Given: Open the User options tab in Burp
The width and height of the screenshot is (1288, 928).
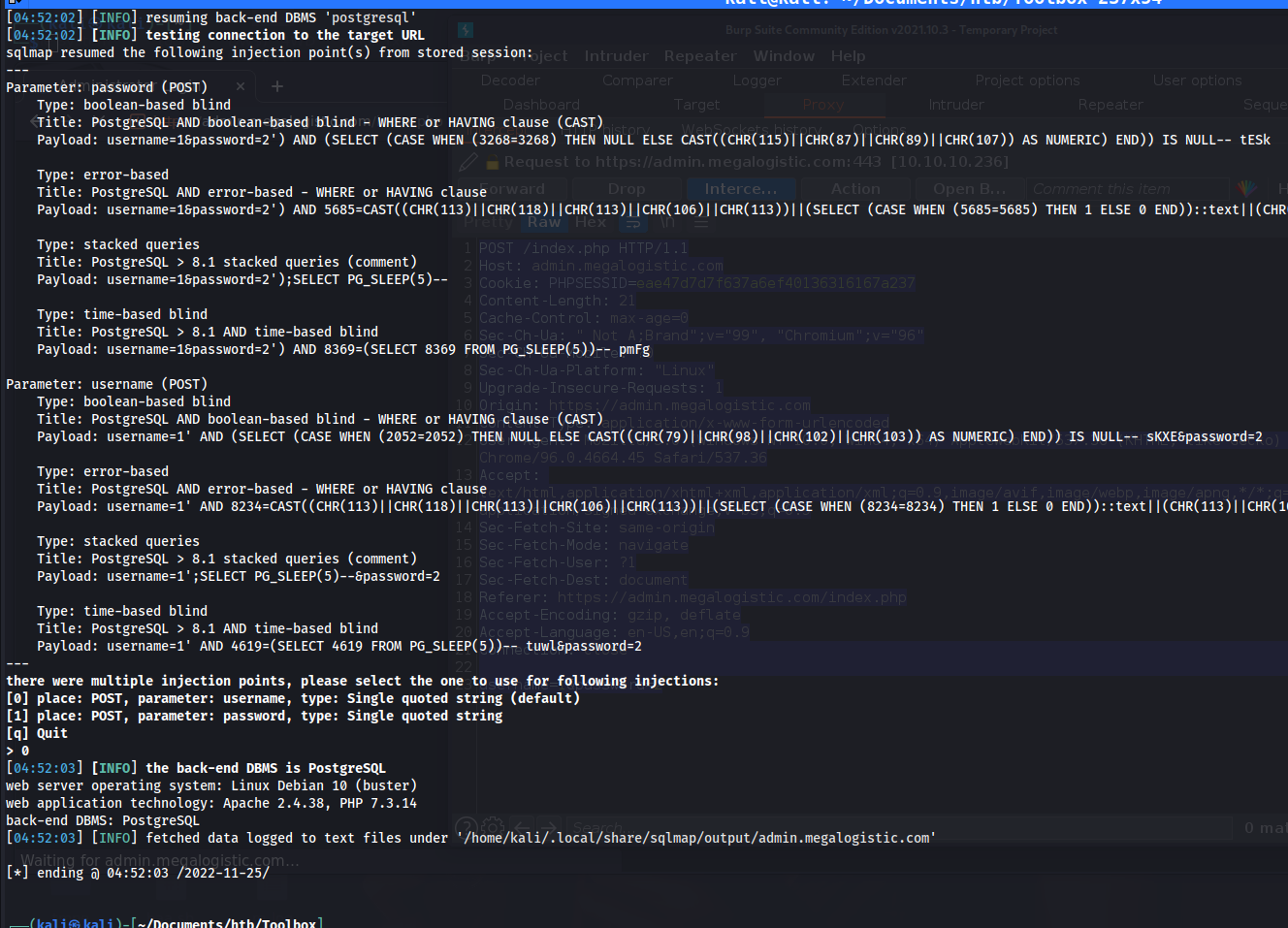Looking at the screenshot, I should [x=1197, y=80].
